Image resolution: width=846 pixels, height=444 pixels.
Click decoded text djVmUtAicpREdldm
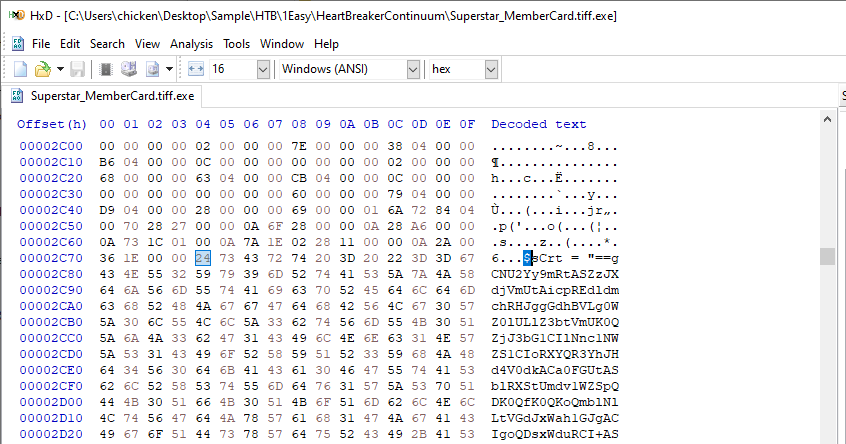tap(555, 290)
